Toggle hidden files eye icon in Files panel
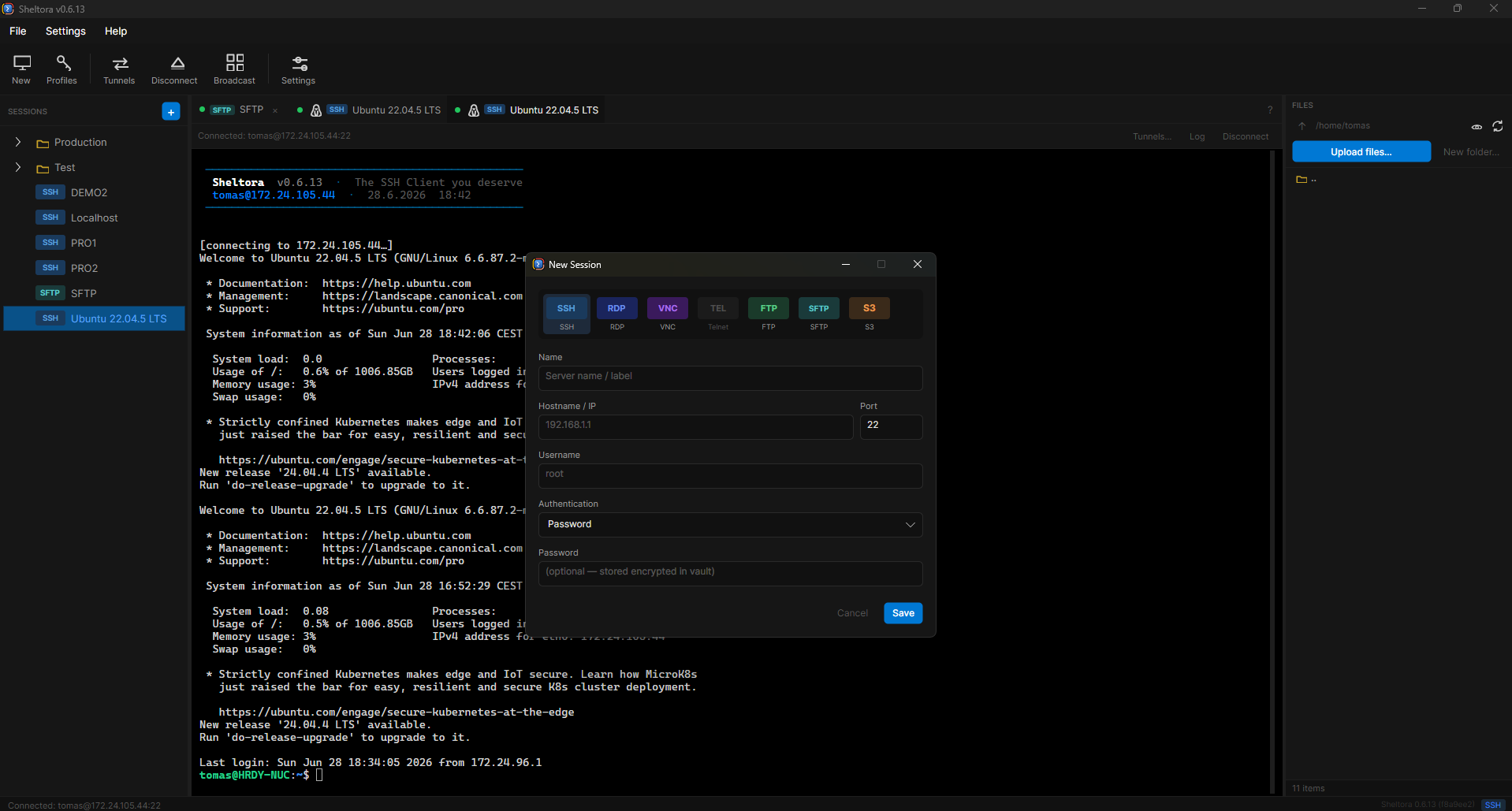Screen dimensions: 1512x811 tap(1477, 127)
